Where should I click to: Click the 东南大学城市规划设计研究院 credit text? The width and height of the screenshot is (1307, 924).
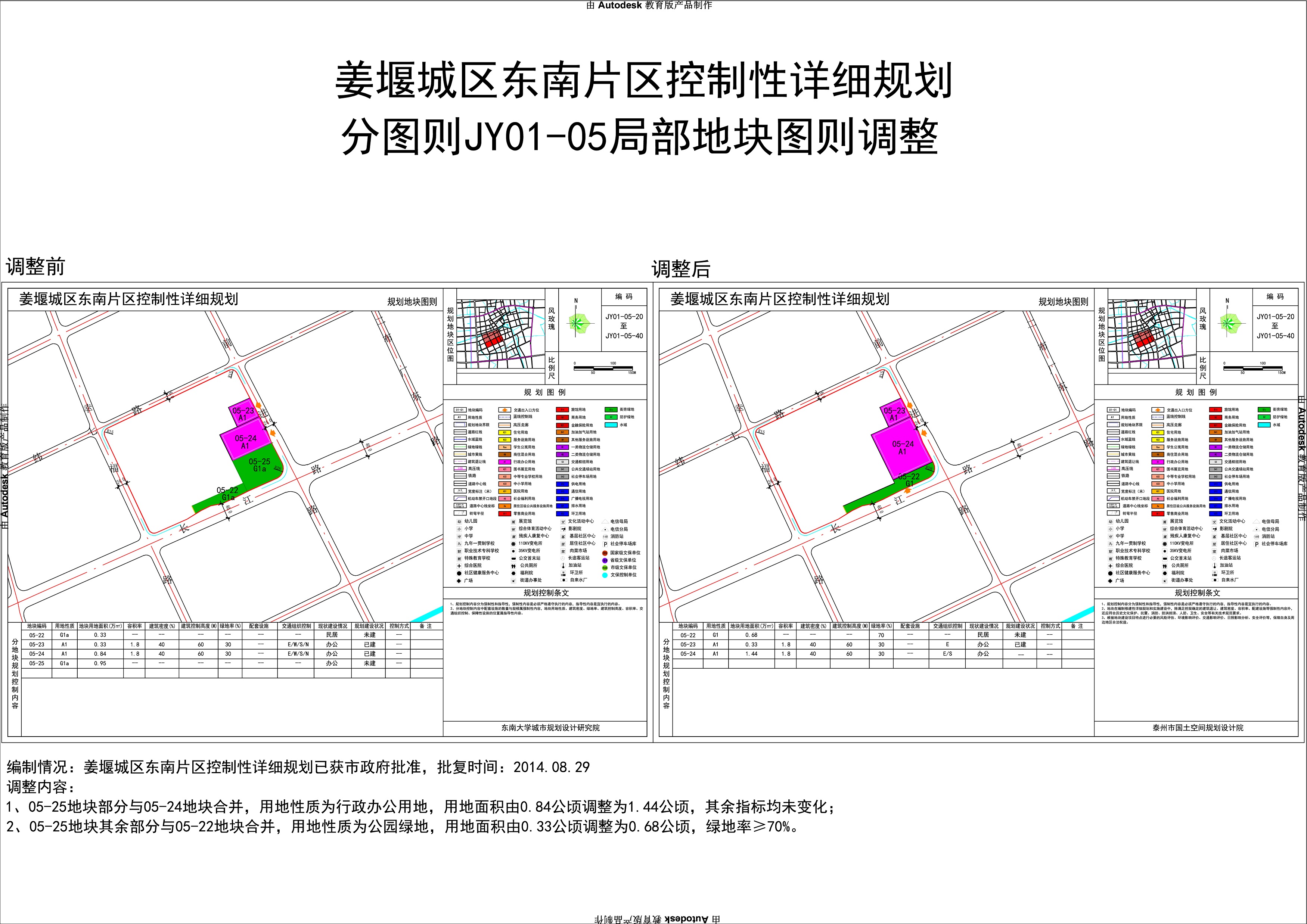tap(550, 728)
